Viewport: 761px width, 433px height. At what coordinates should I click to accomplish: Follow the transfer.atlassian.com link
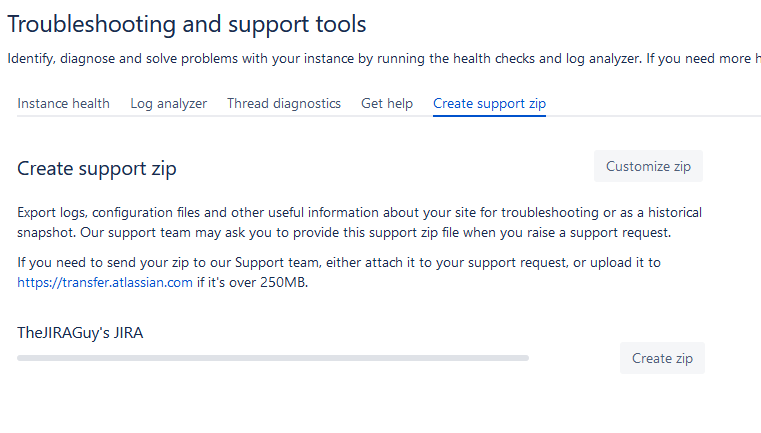pos(104,282)
